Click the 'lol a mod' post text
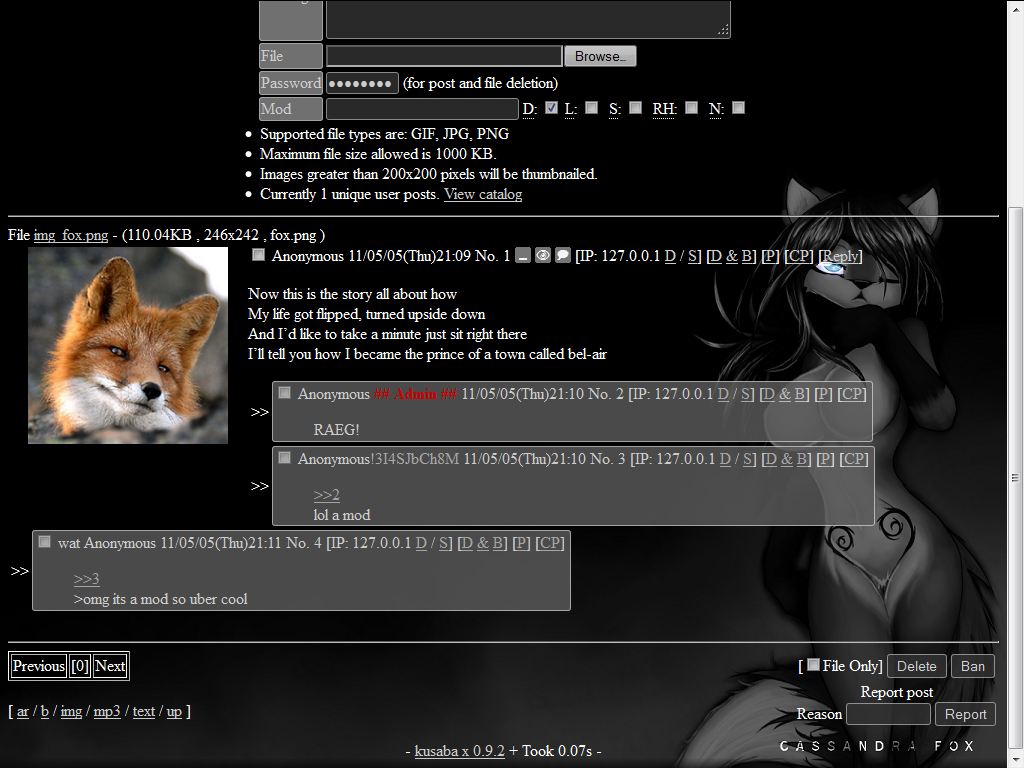The height and width of the screenshot is (768, 1024). [342, 515]
